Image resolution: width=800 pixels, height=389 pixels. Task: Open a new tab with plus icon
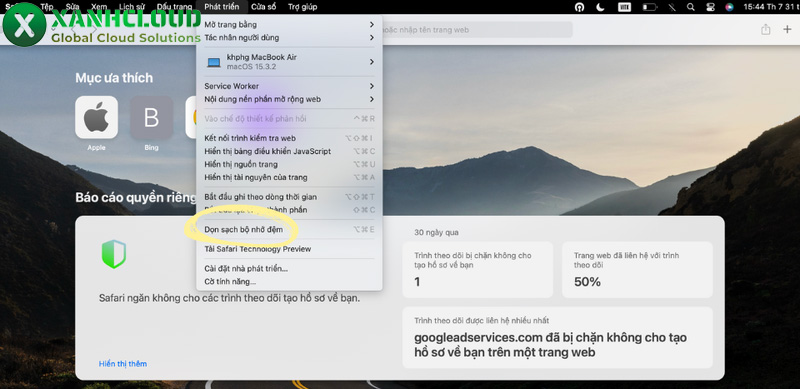(787, 30)
